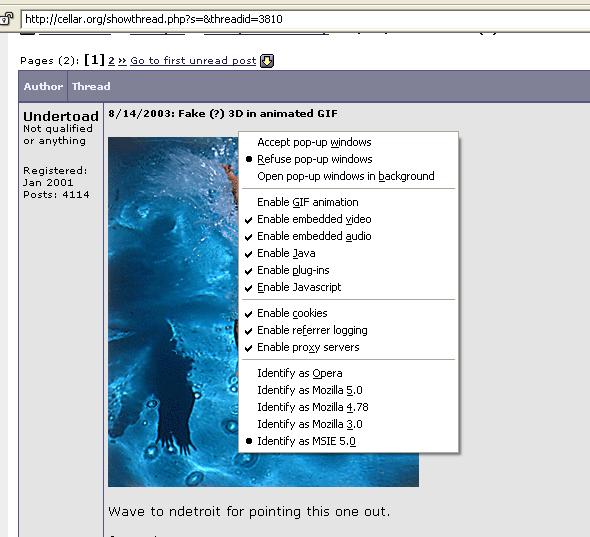Select Accept pop-up windows option

pyautogui.click(x=348, y=142)
